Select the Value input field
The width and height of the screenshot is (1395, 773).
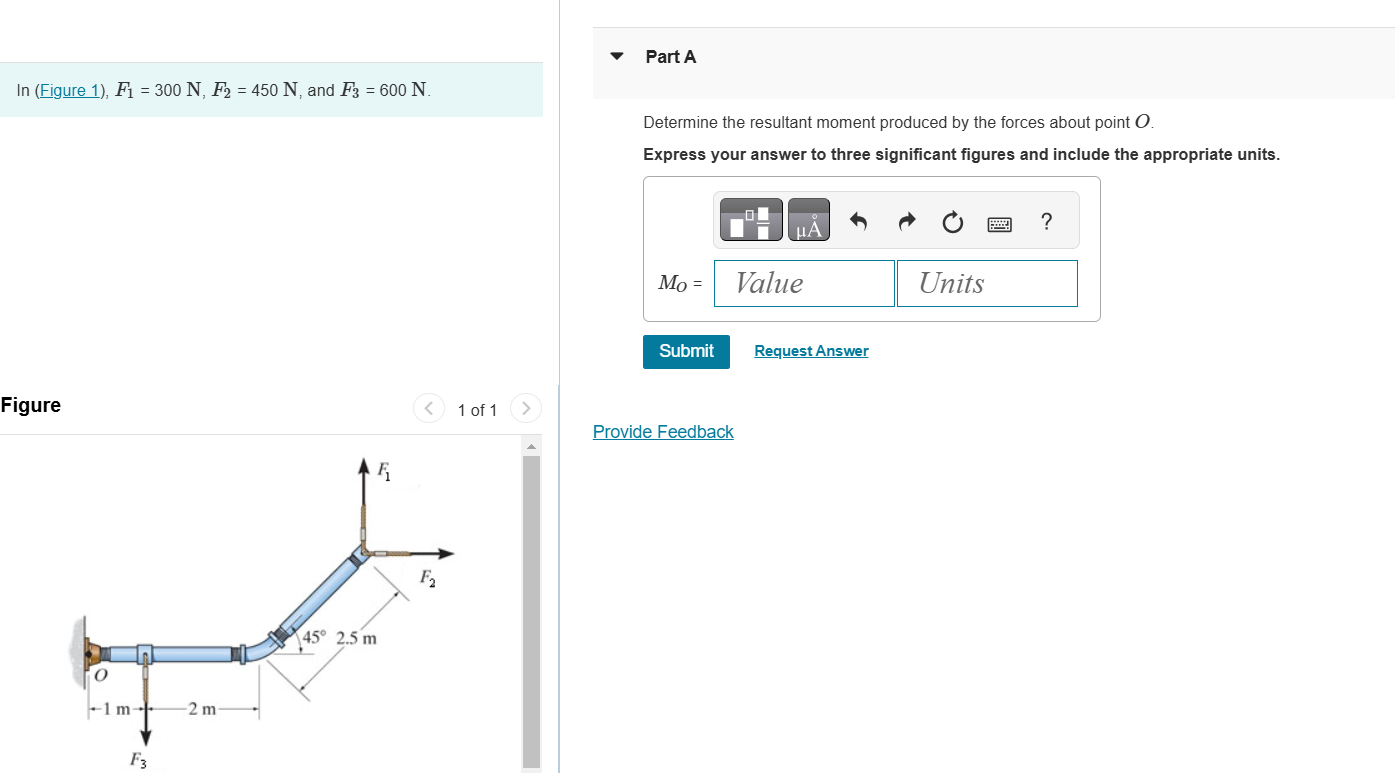804,283
